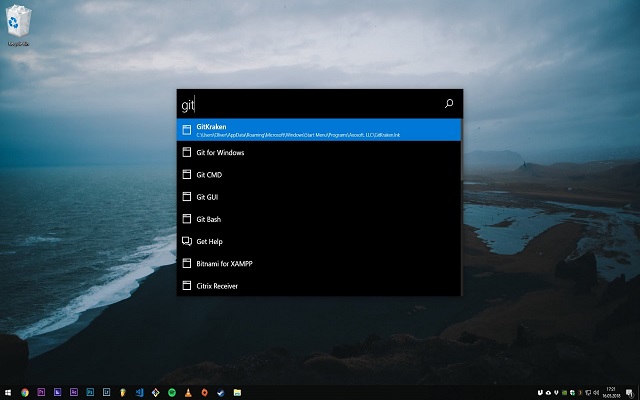Open File Explorer from the taskbar

(x=237, y=393)
